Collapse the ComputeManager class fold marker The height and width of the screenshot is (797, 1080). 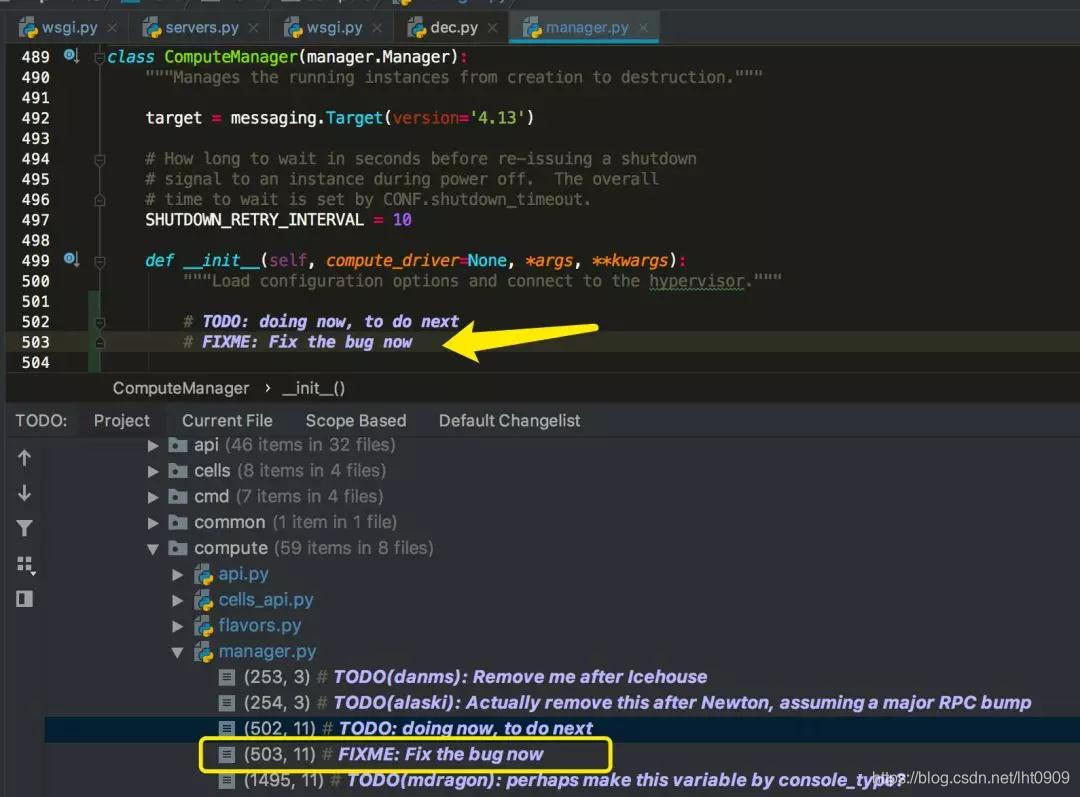coord(100,57)
